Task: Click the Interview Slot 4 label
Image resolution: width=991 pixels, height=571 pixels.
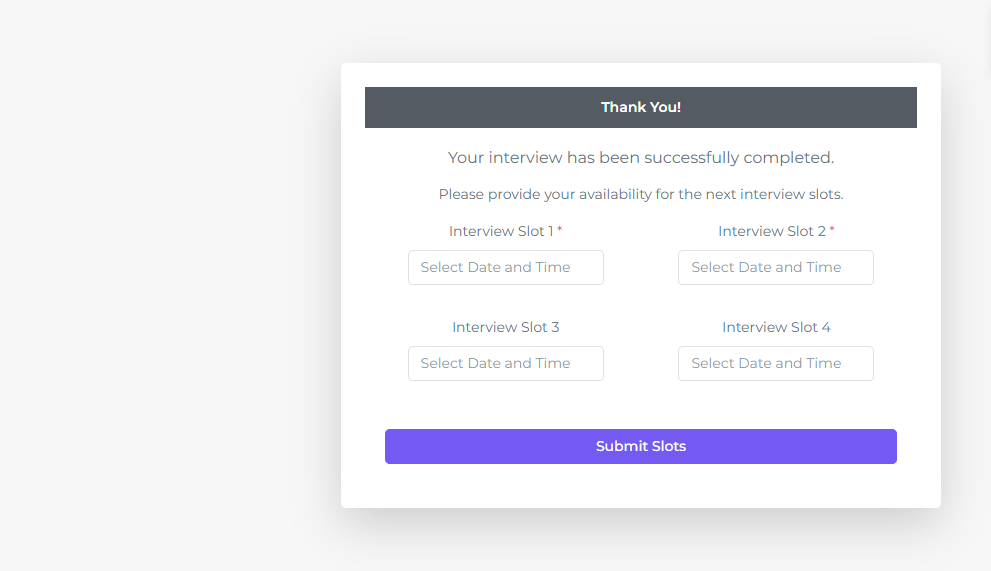Action: [776, 327]
